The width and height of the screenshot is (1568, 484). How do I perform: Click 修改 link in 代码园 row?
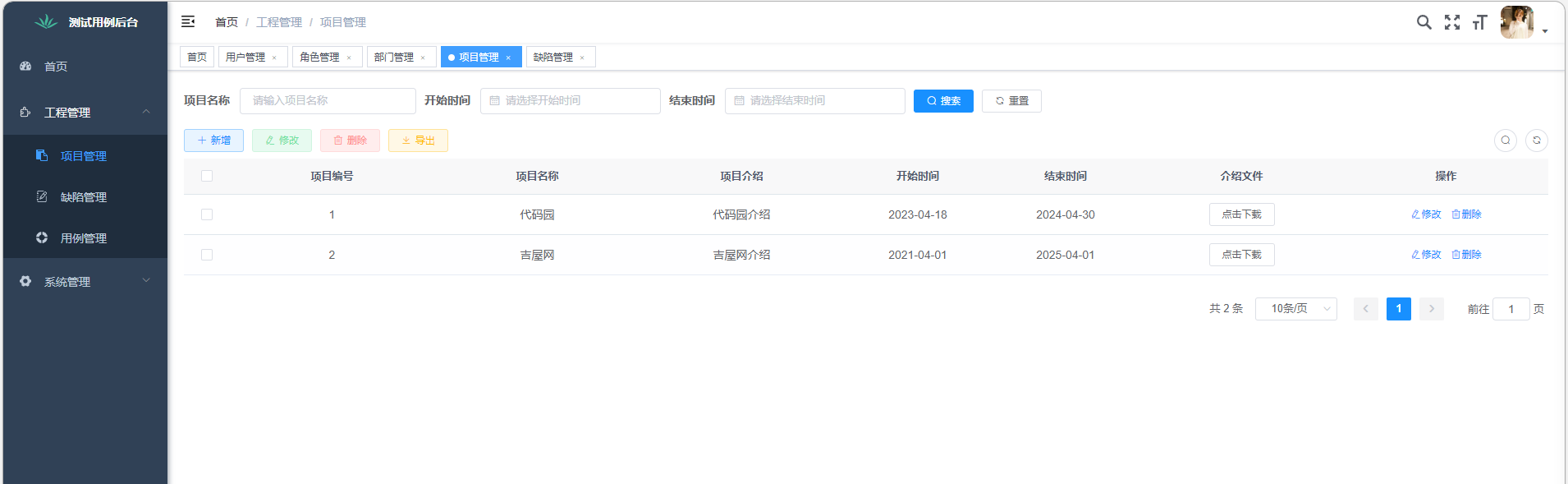[1426, 214]
